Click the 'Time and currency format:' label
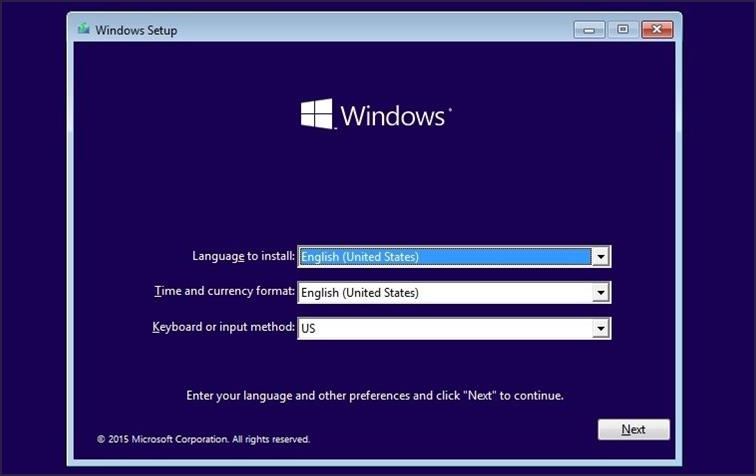Screen dimensions: 756x476 224,291
